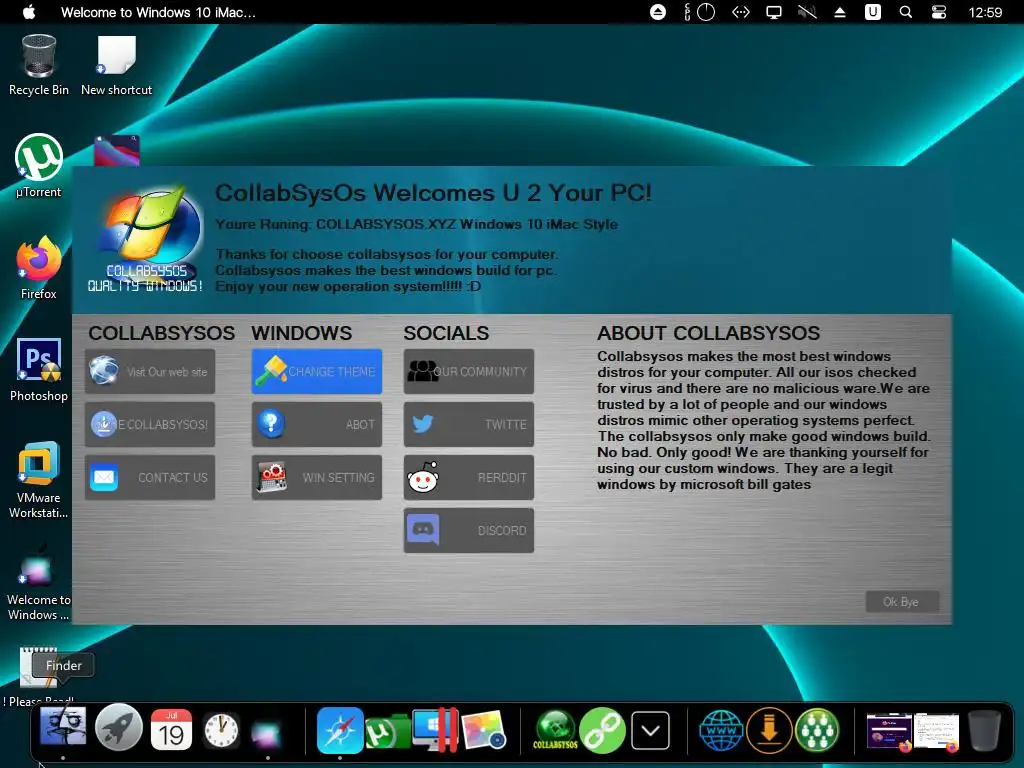Launch µTorrent from the desktop

coord(39,166)
